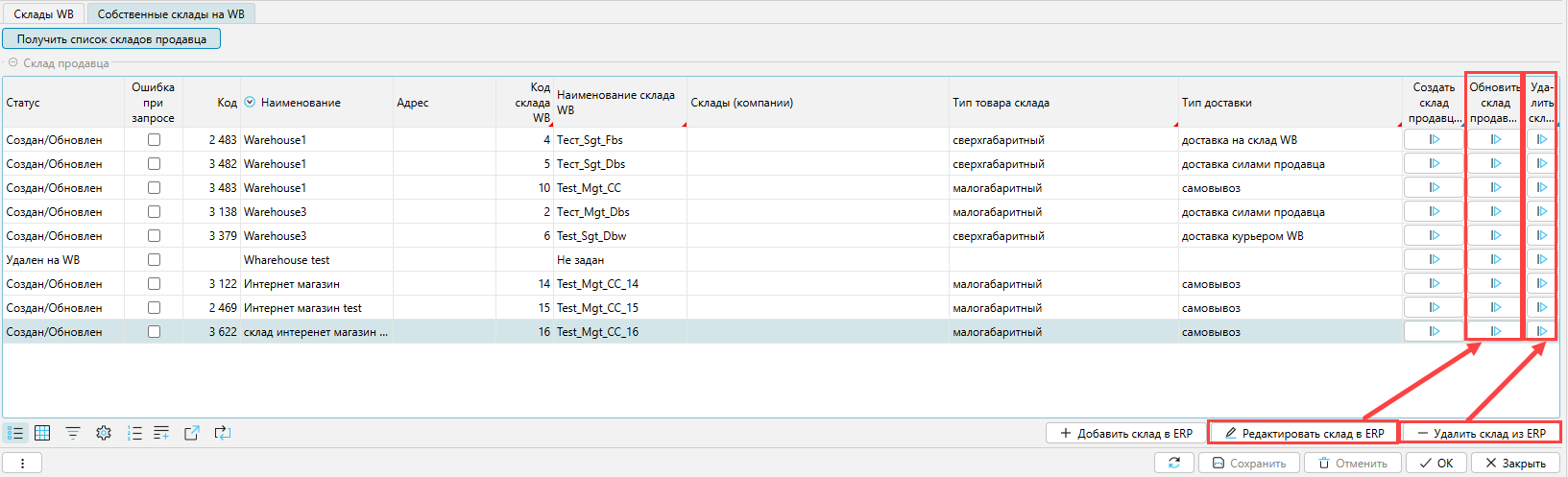This screenshot has height=477, width=1568.
Task: Sort by Склады (компании) column header
Action: (818, 103)
